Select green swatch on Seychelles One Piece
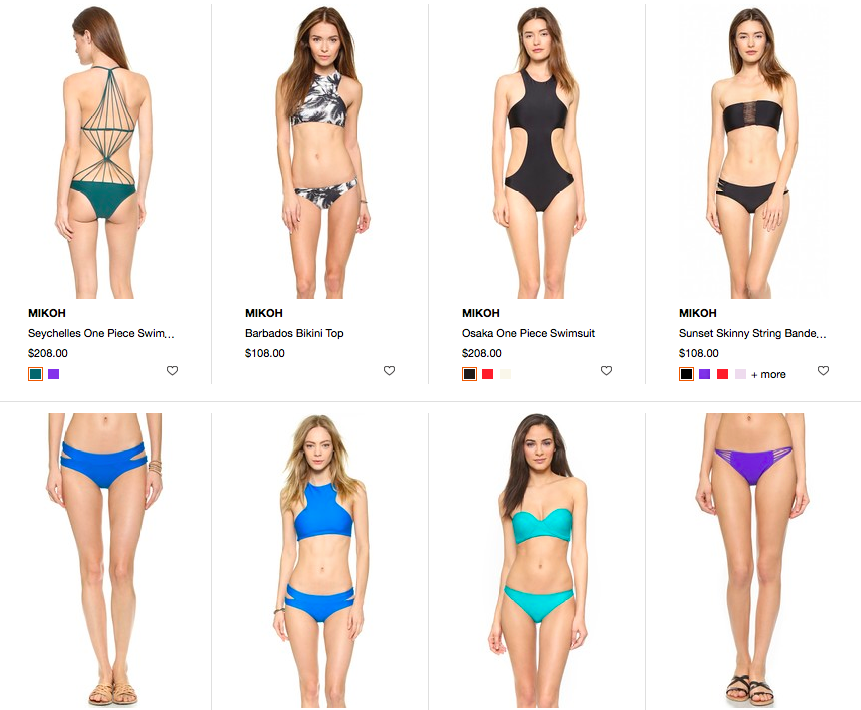This screenshot has height=710, width=861. (x=36, y=374)
